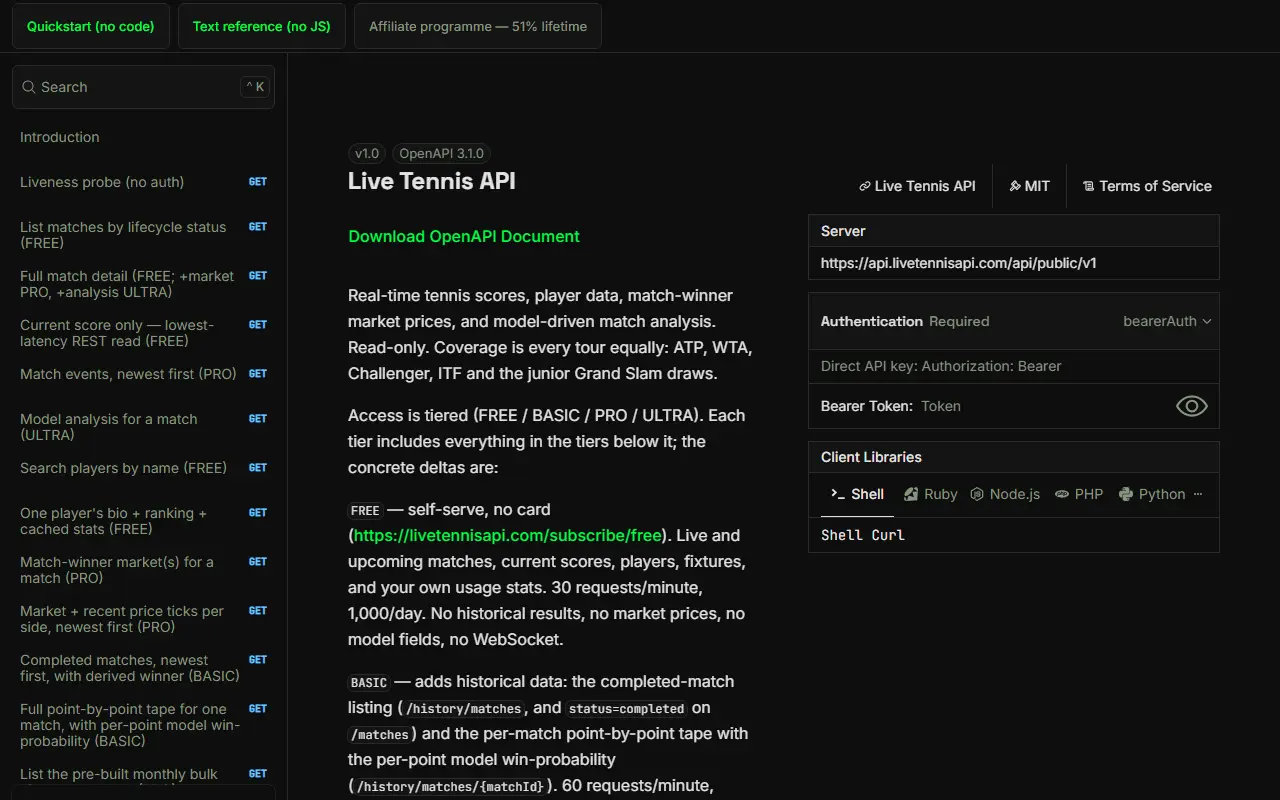This screenshot has height=800, width=1280.
Task: Focus the sidebar Search field
Action: click(x=143, y=87)
